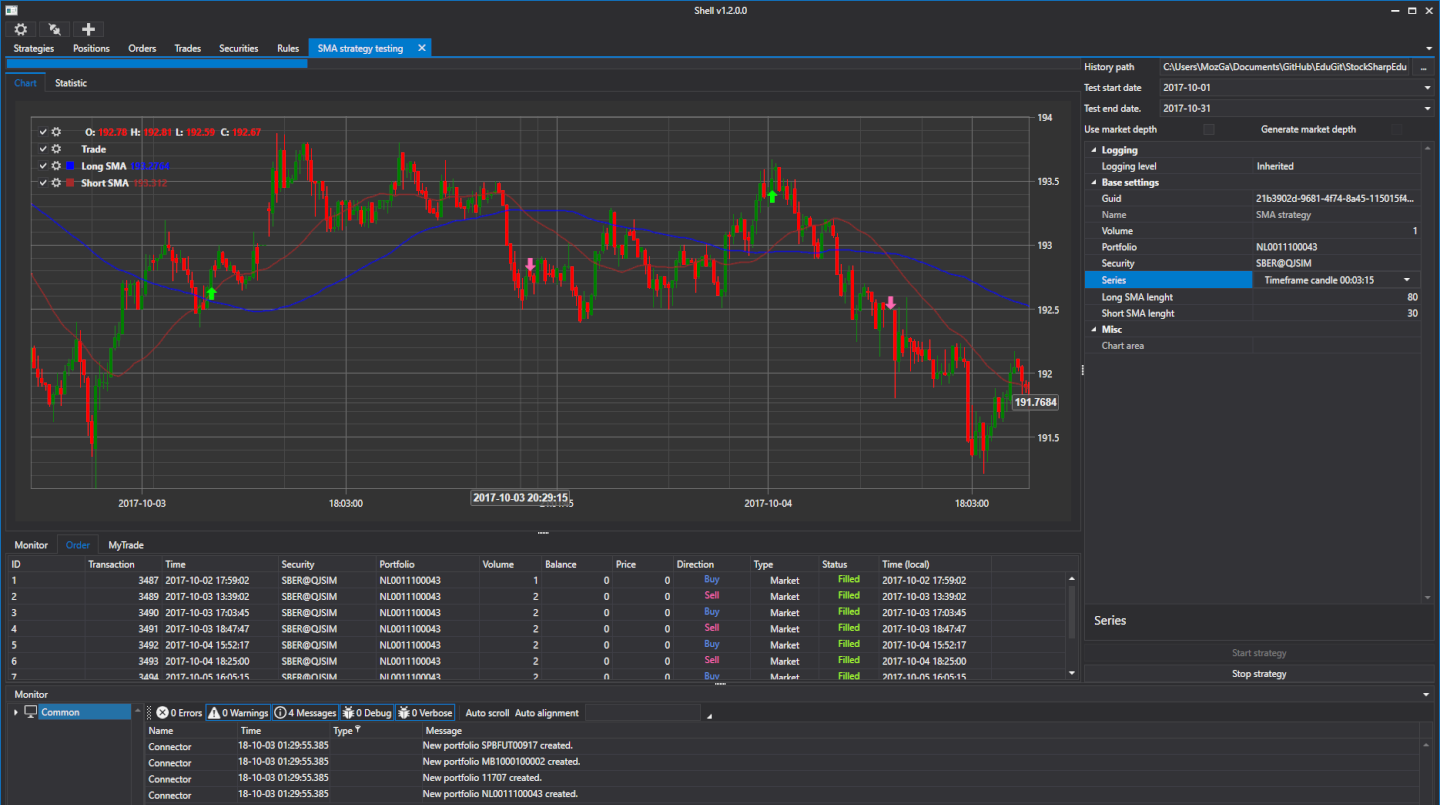Click the connect plug icon in top toolbar
The image size is (1440, 805).
[54, 29]
